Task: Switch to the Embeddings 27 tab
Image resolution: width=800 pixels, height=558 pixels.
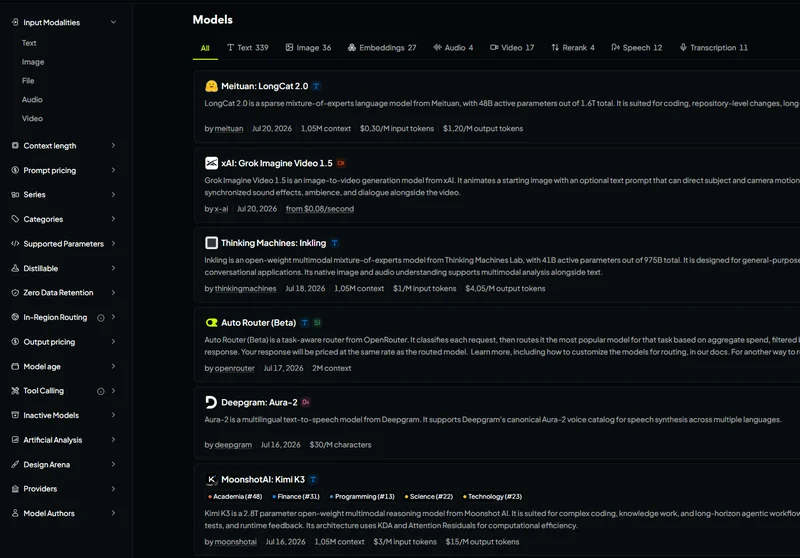Action: click(382, 47)
